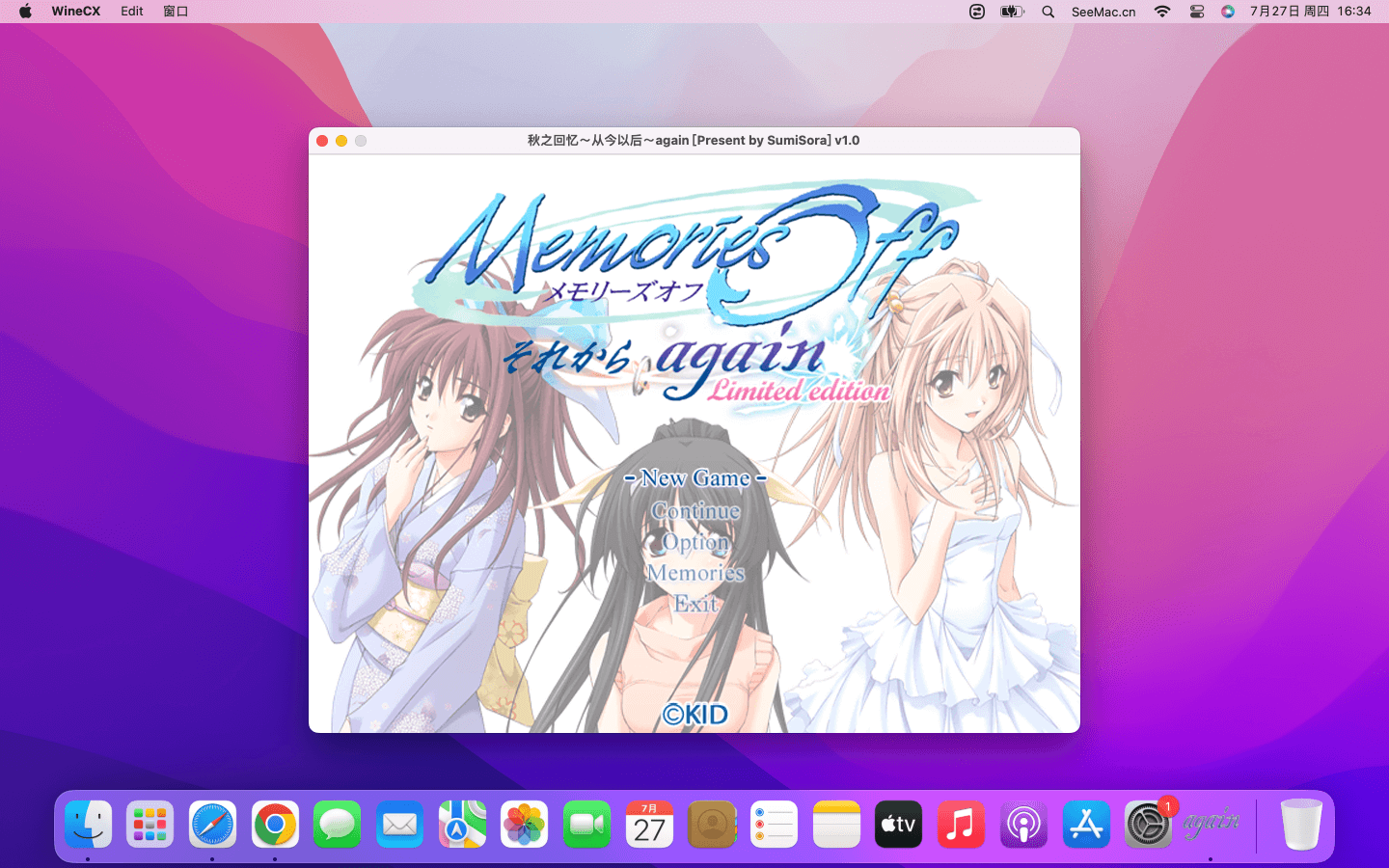Open Photos app from the Dock
Image resolution: width=1389 pixels, height=868 pixels.
(x=525, y=824)
